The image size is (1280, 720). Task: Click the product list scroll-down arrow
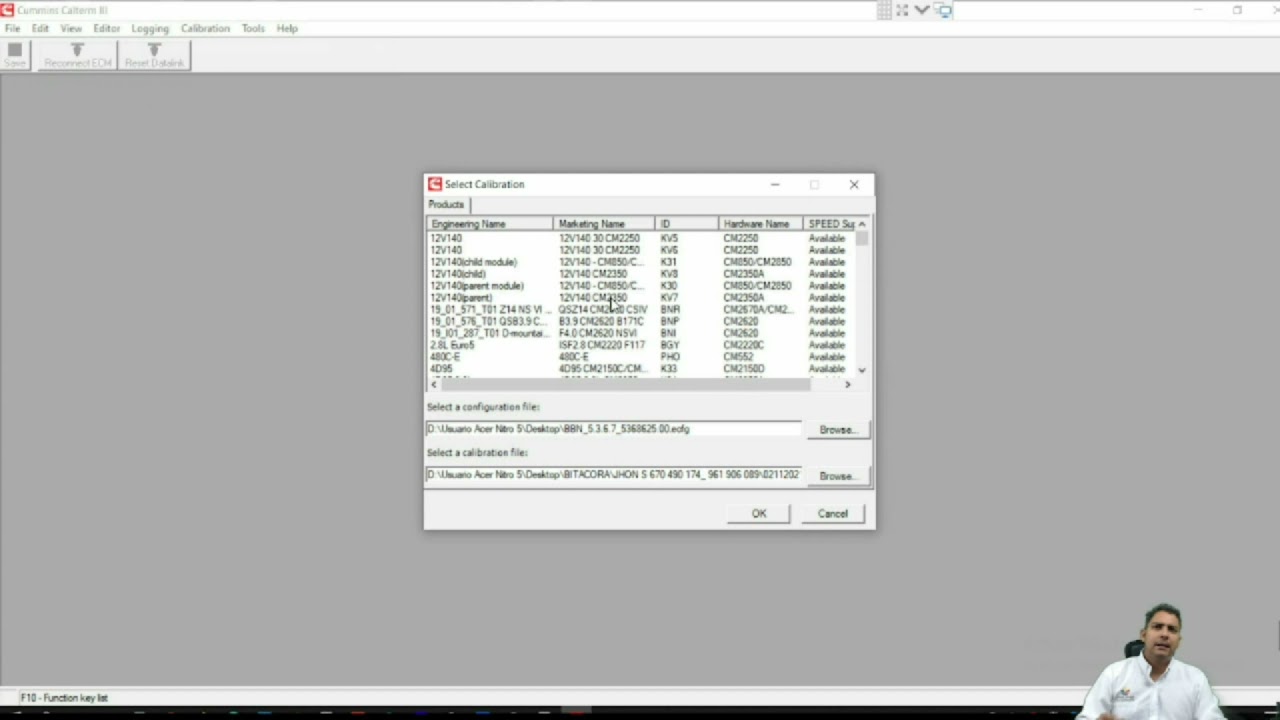click(862, 370)
